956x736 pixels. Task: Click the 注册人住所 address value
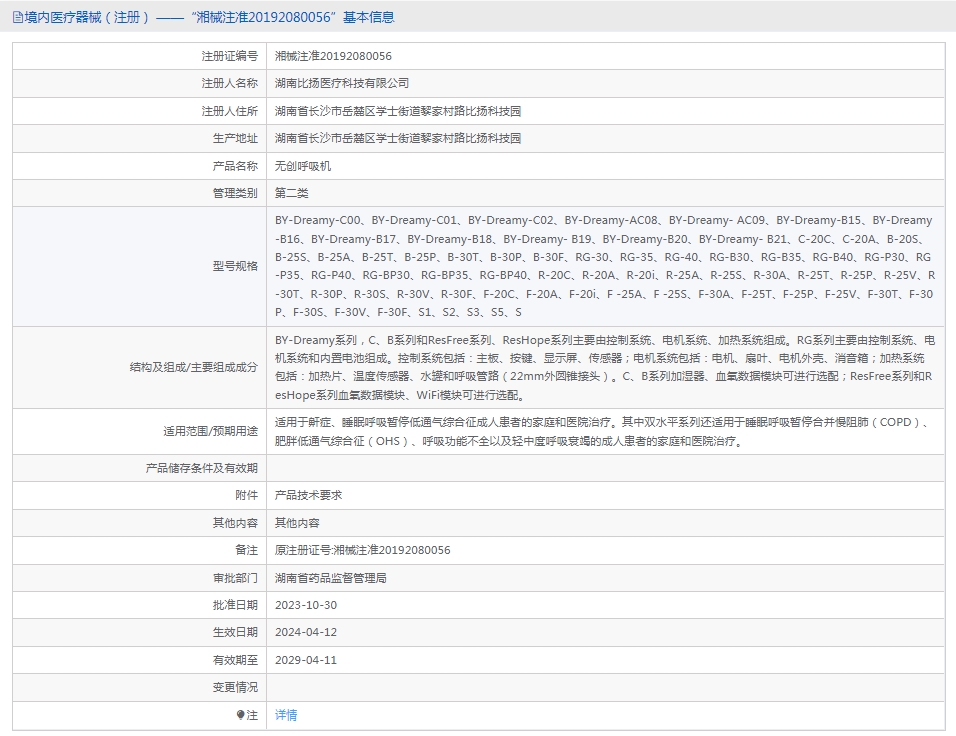(x=398, y=111)
